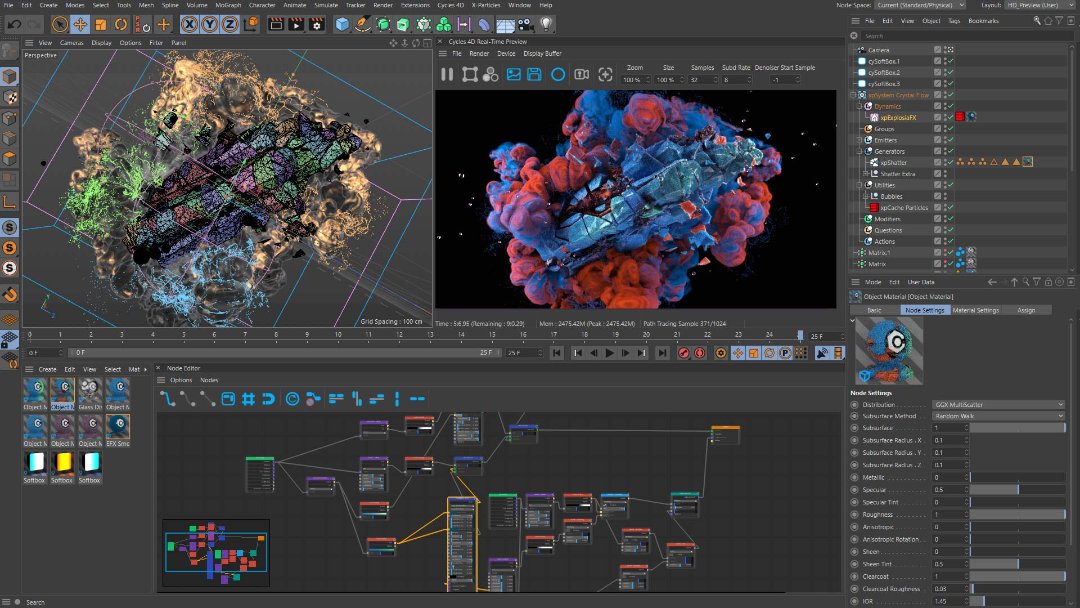Pause the Cycles 4D real-time preview render

(x=447, y=74)
